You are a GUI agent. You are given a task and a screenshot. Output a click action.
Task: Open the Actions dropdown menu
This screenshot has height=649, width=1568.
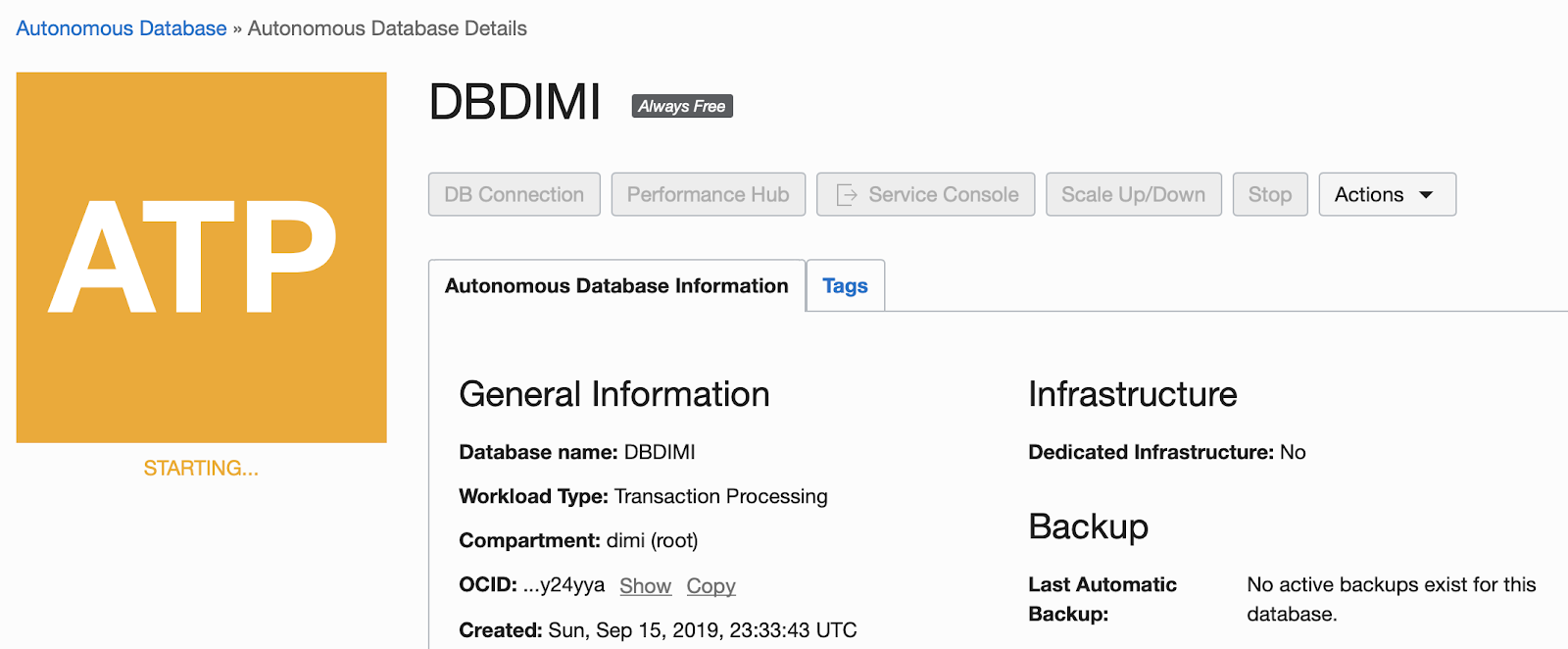click(x=1387, y=194)
